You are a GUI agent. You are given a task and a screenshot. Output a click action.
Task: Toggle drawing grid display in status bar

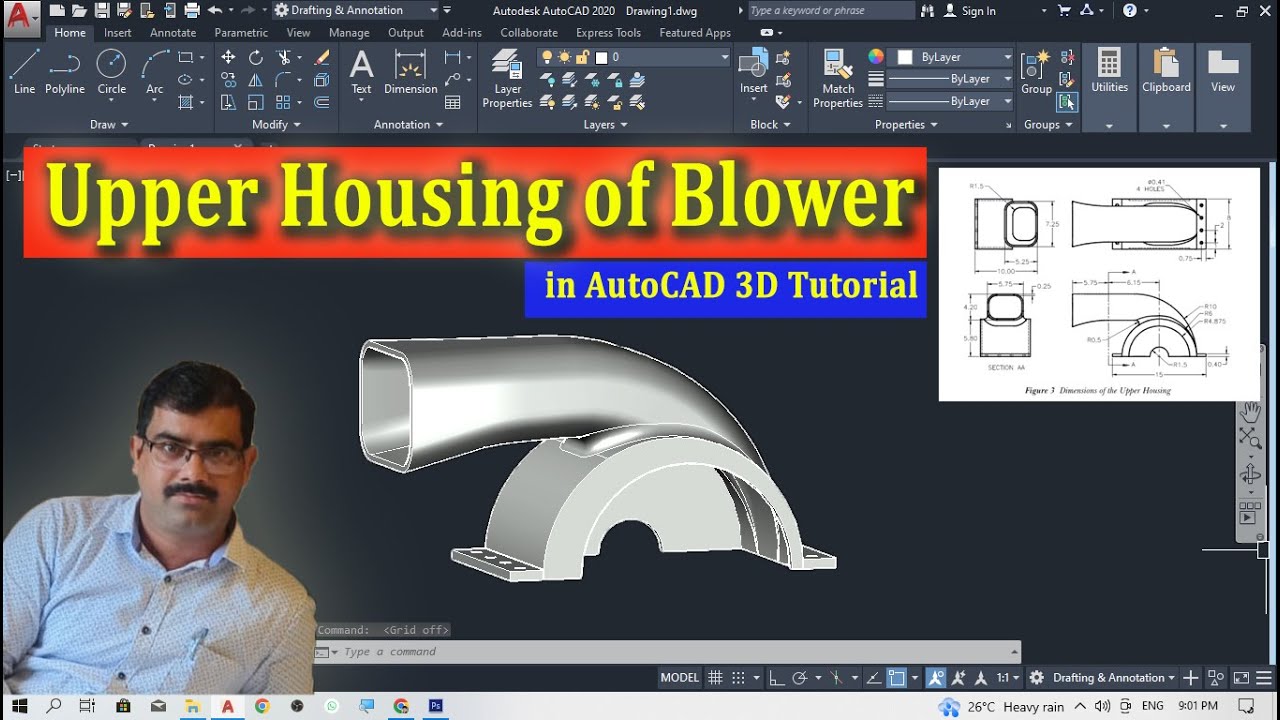(715, 678)
